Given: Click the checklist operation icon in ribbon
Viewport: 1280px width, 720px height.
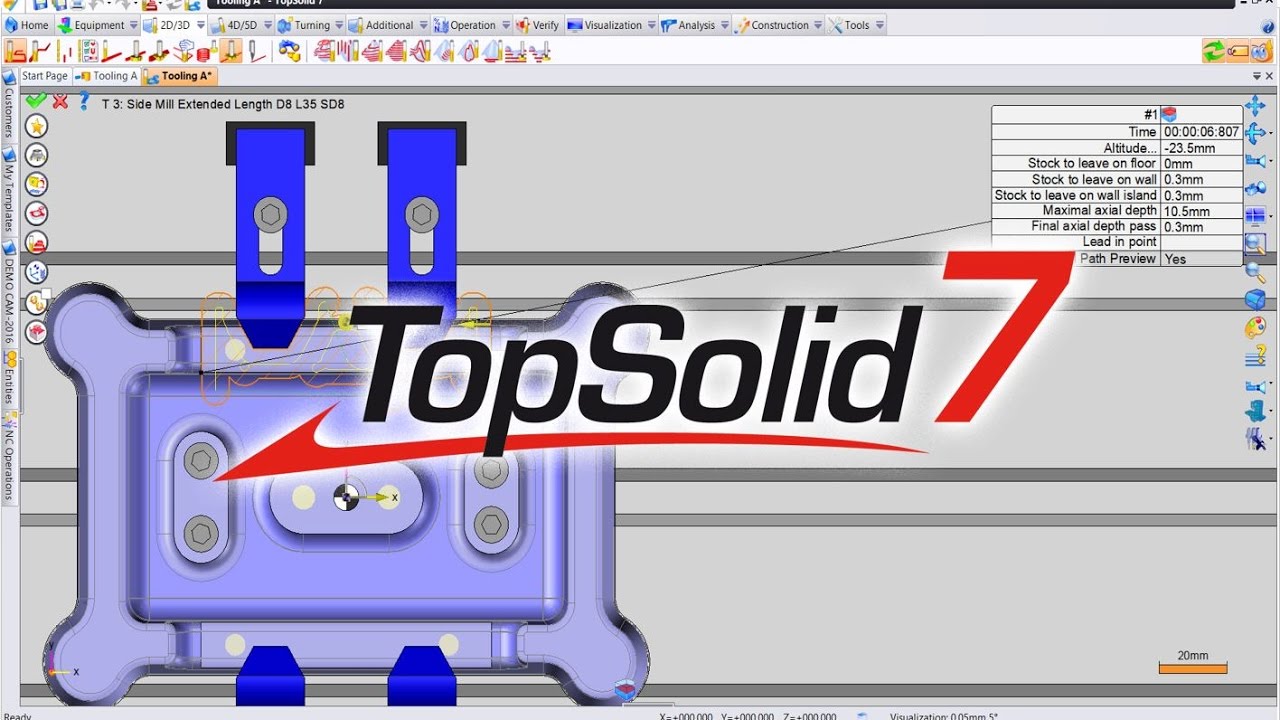Looking at the screenshot, I should pos(89,50).
